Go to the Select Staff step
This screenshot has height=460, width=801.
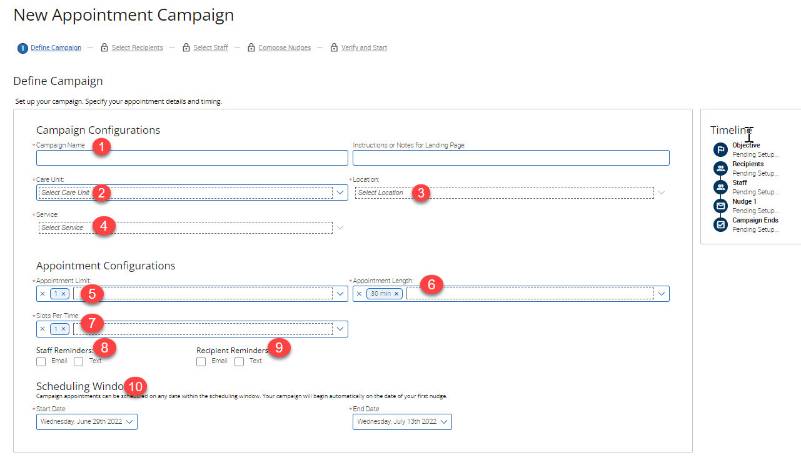pyautogui.click(x=208, y=48)
